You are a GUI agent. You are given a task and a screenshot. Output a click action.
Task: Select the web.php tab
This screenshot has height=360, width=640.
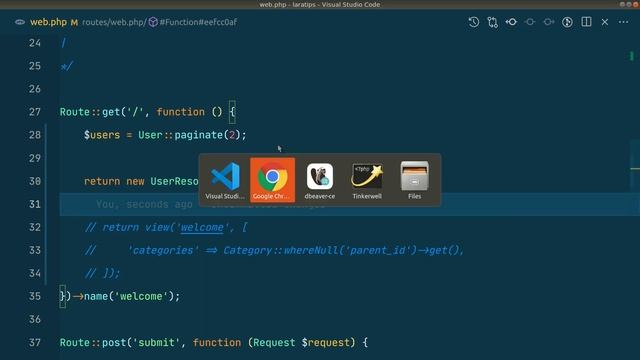point(48,22)
